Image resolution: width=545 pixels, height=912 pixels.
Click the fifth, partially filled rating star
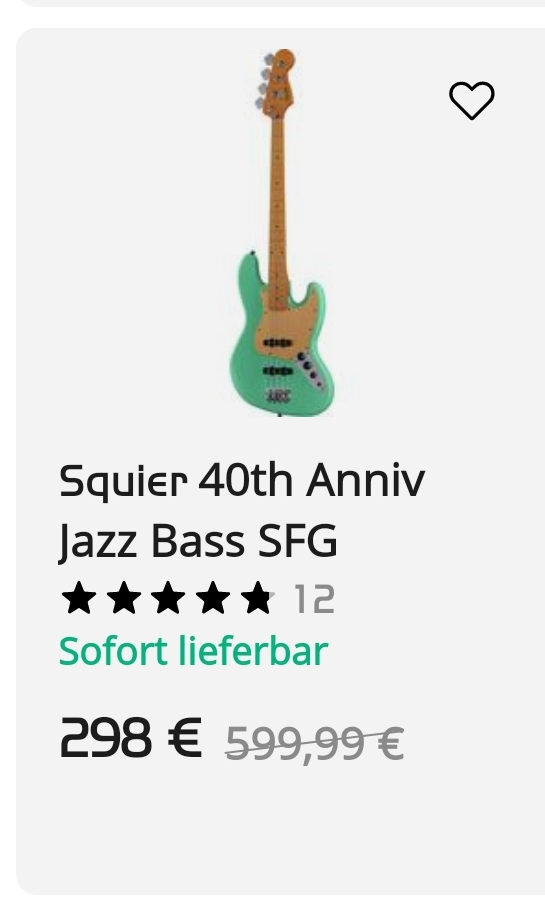click(257, 598)
